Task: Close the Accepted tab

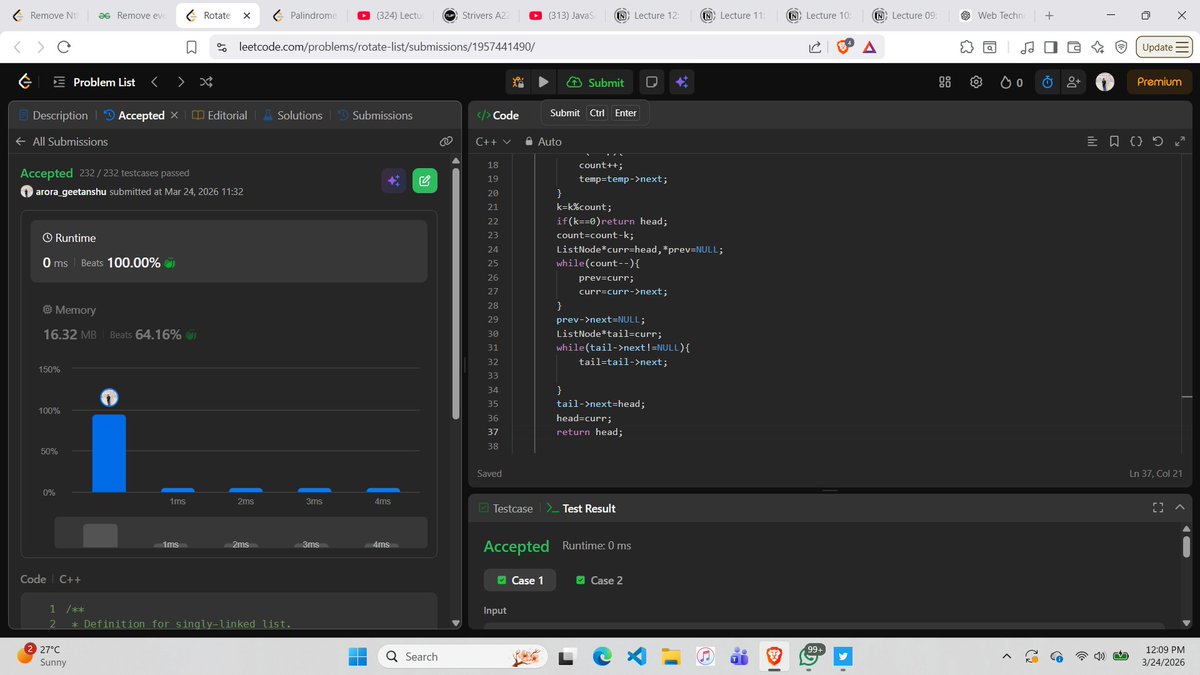Action: (x=175, y=115)
